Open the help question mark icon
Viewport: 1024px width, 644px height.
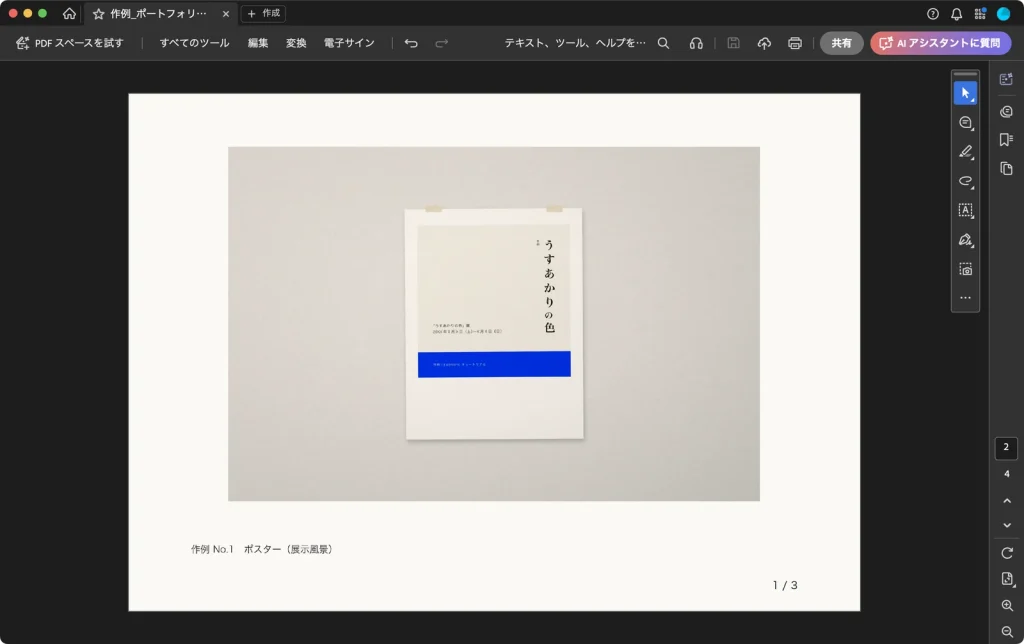(933, 14)
